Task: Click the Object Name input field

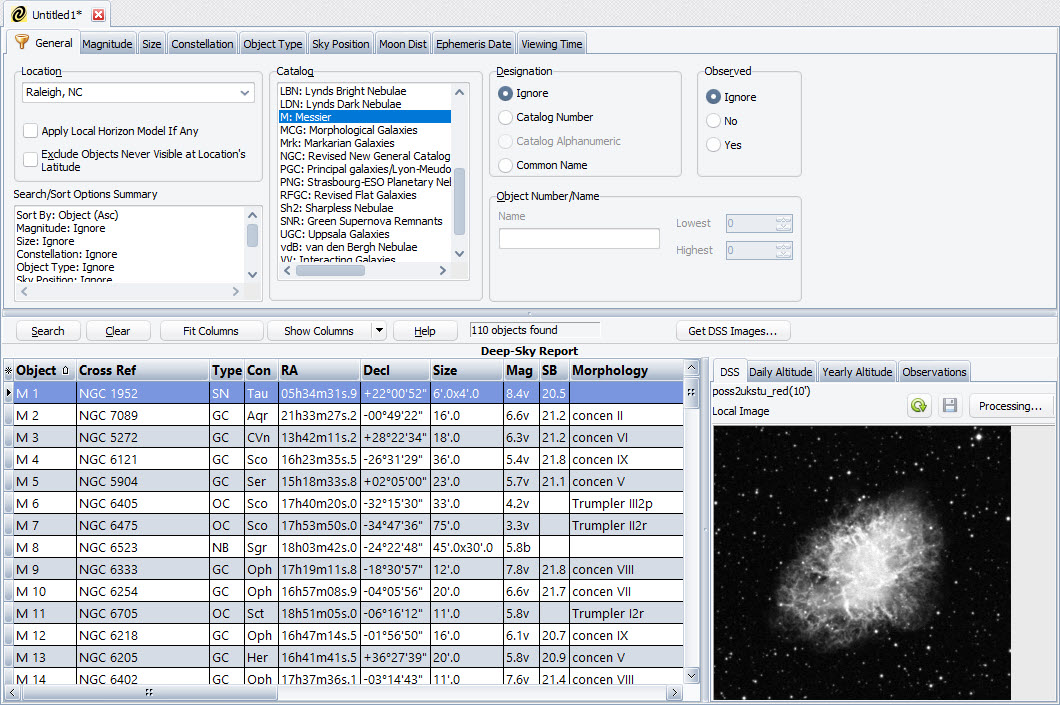Action: (x=579, y=238)
